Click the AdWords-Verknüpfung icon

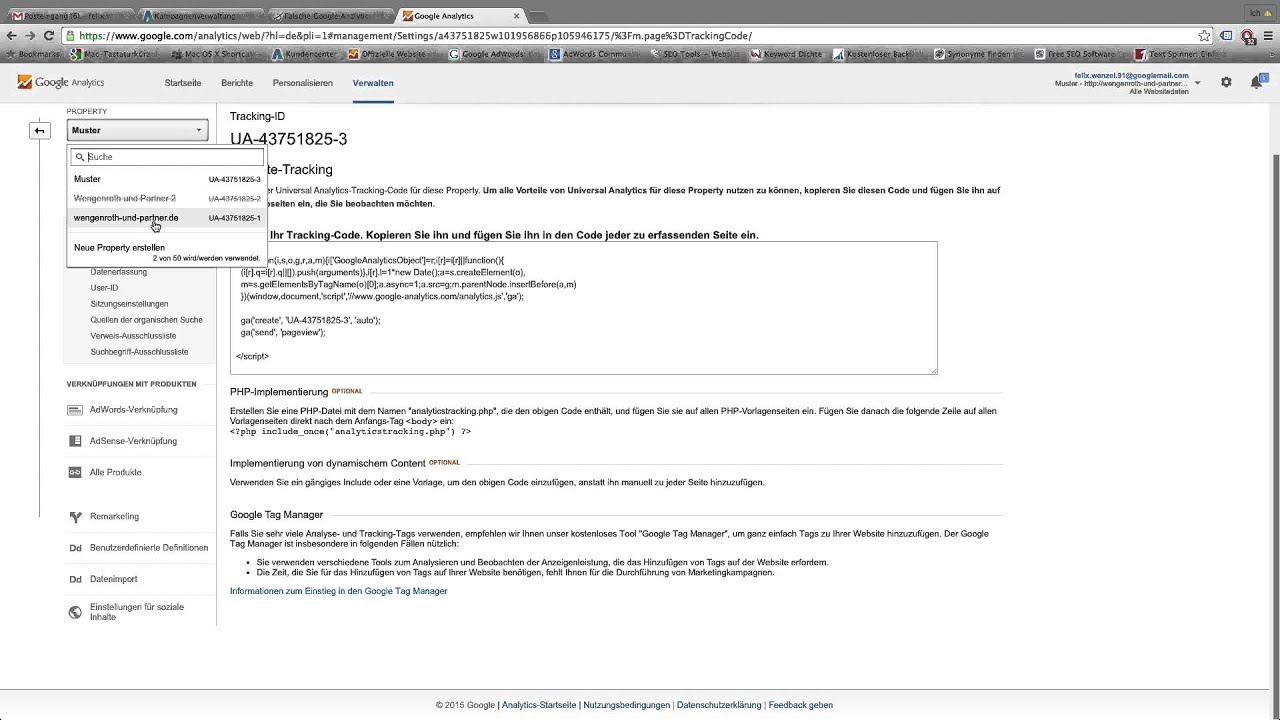(x=75, y=410)
